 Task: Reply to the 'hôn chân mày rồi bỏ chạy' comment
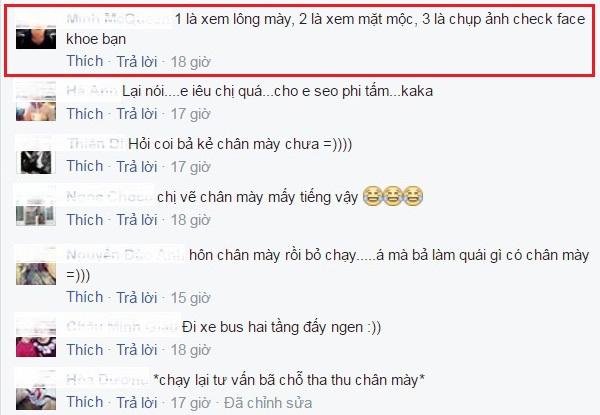pyautogui.click(x=137, y=298)
